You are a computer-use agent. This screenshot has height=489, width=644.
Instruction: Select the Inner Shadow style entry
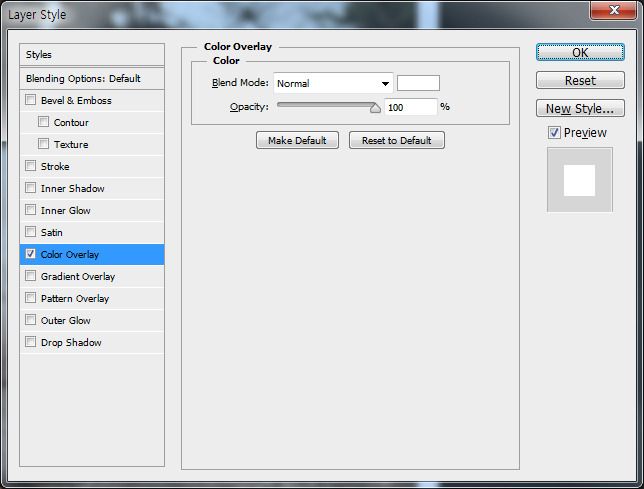click(x=92, y=188)
